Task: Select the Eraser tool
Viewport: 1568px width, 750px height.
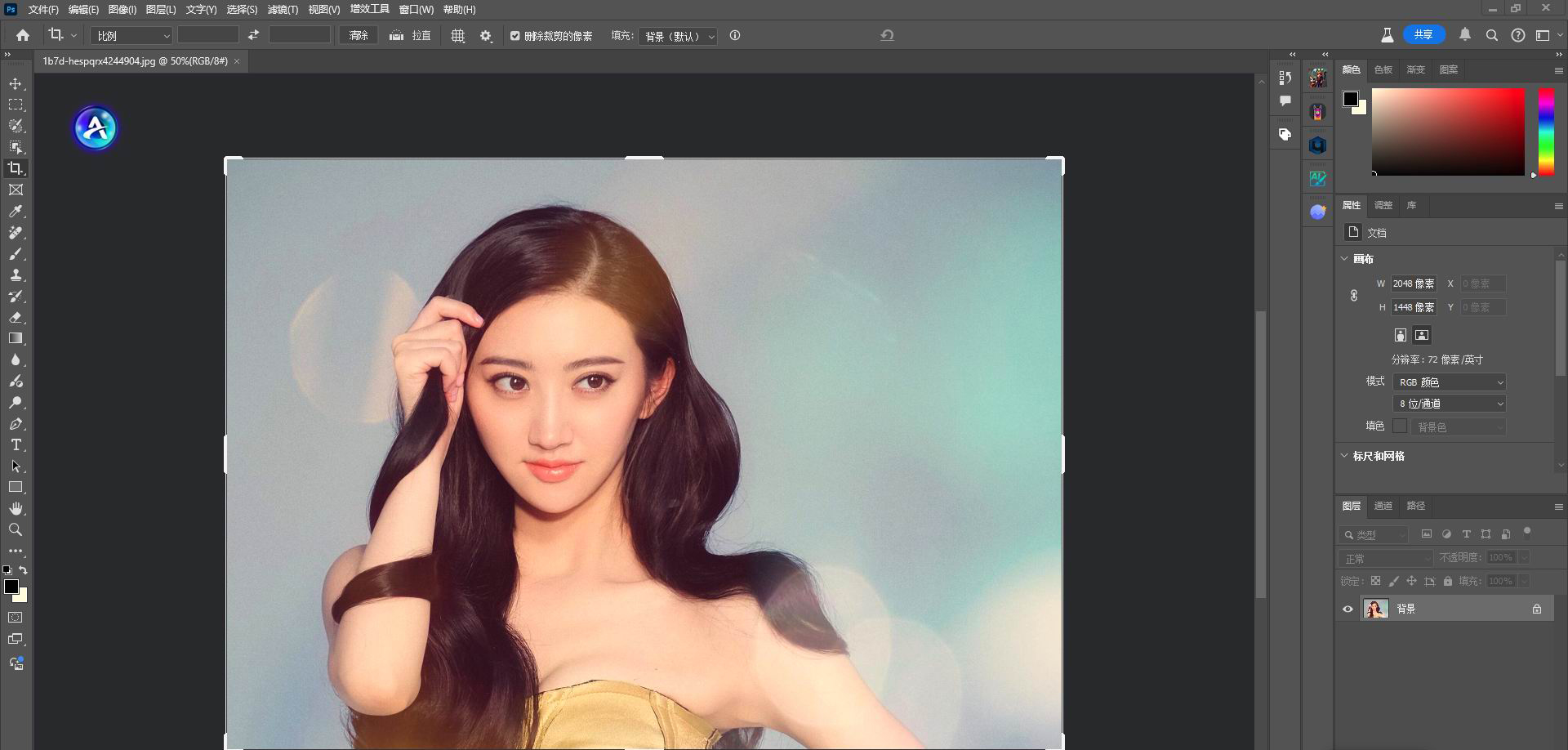Action: (16, 318)
